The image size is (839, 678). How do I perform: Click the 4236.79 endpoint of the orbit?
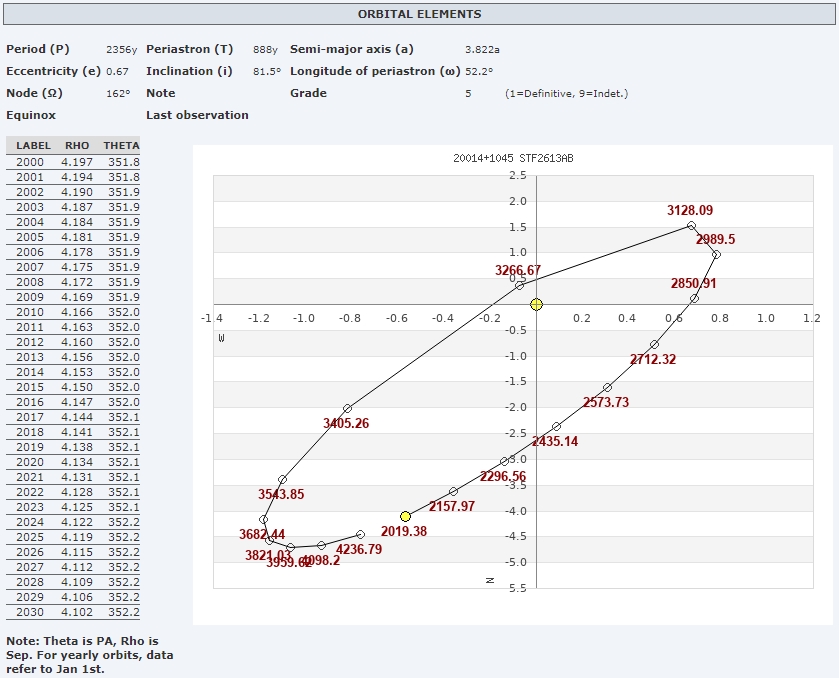coord(360,534)
